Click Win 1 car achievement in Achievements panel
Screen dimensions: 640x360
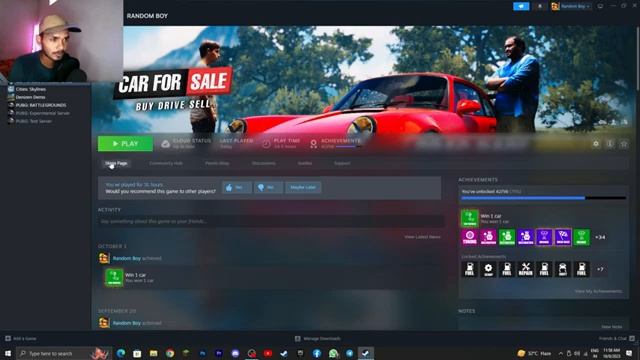coord(469,218)
